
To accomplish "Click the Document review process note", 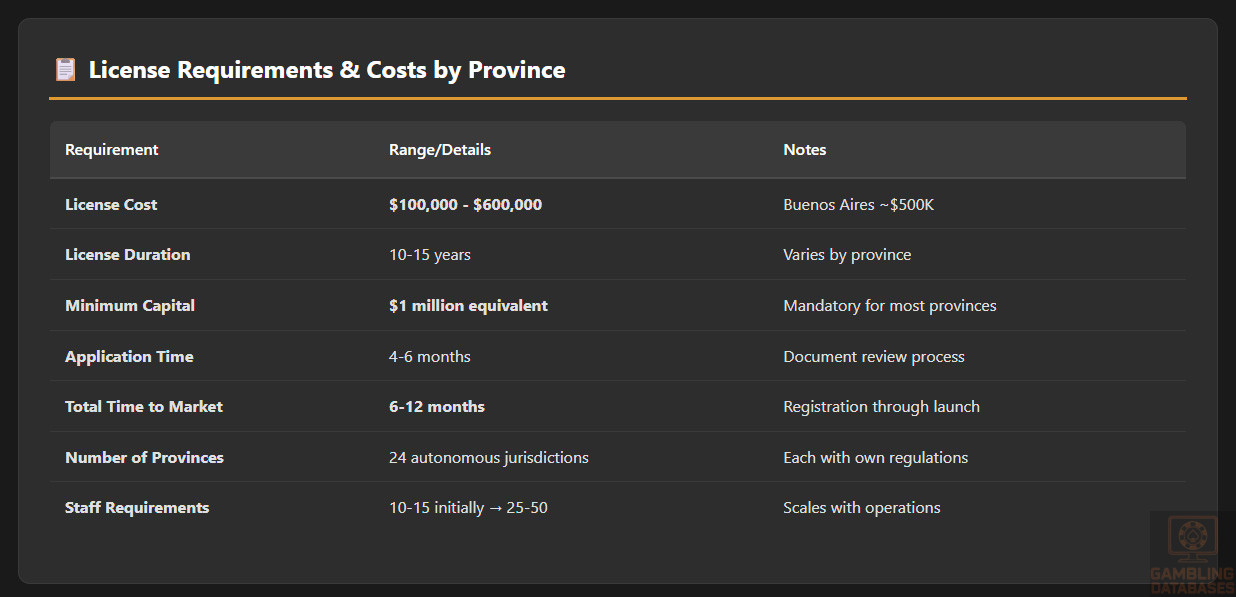I will point(874,357).
